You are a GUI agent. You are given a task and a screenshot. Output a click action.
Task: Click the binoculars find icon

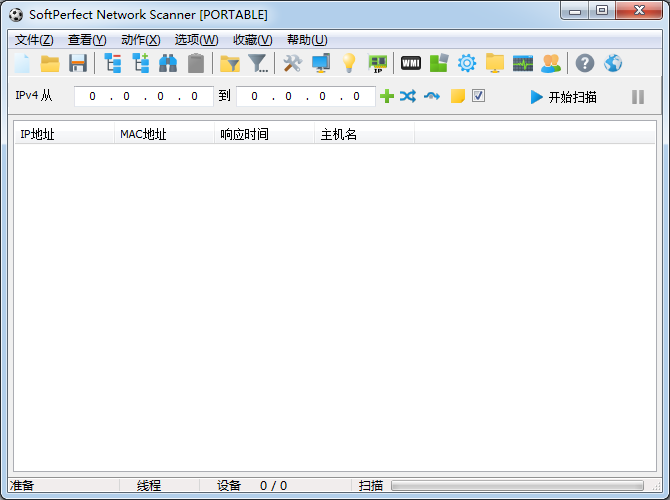(x=168, y=64)
